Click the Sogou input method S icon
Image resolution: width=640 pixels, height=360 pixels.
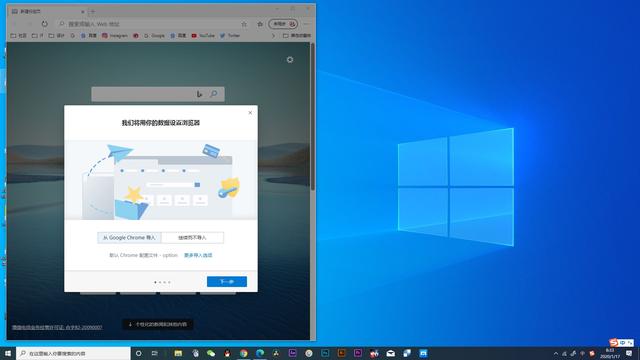coord(613,342)
